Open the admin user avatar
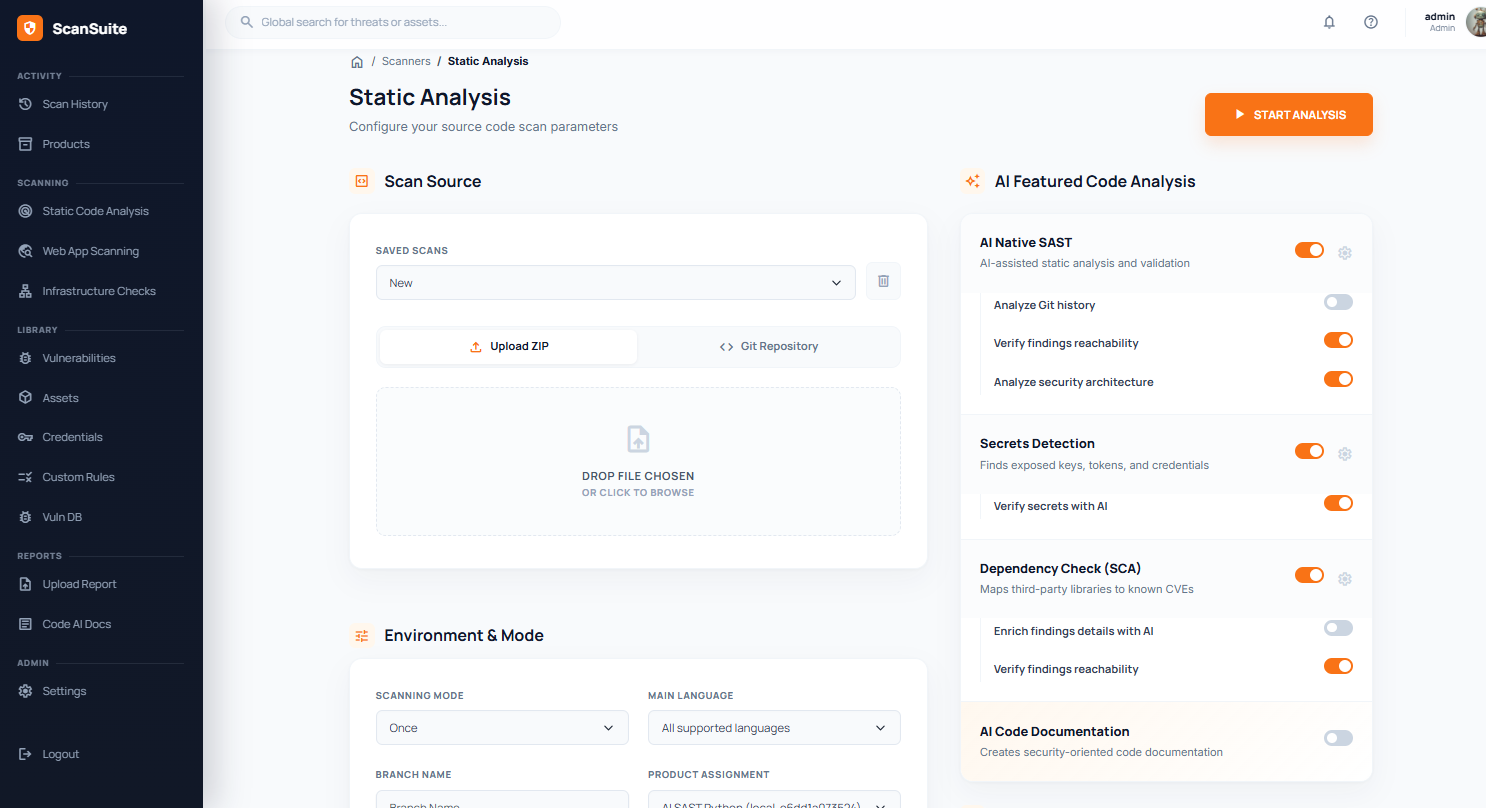 point(1476,22)
